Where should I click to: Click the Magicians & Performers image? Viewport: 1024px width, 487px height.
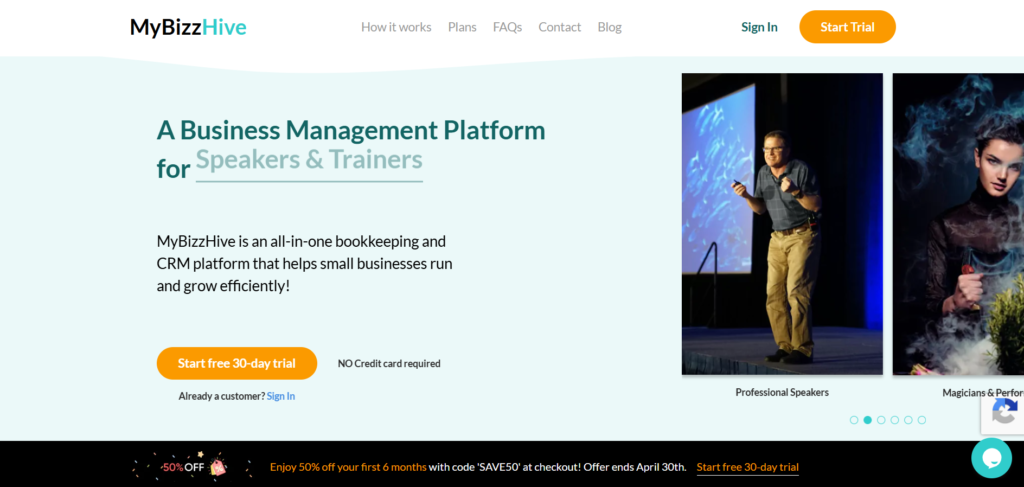958,224
